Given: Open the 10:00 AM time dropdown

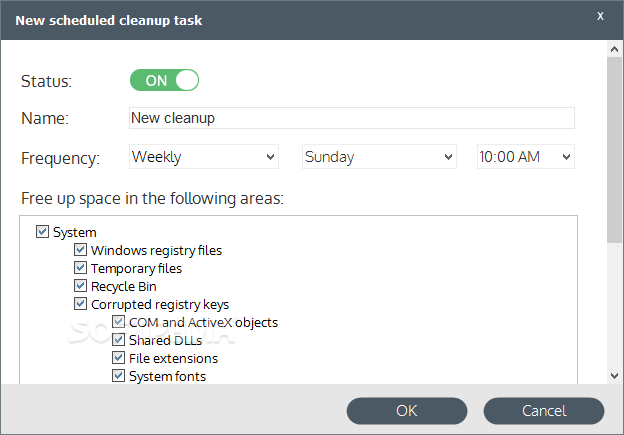Looking at the screenshot, I should click(x=526, y=157).
